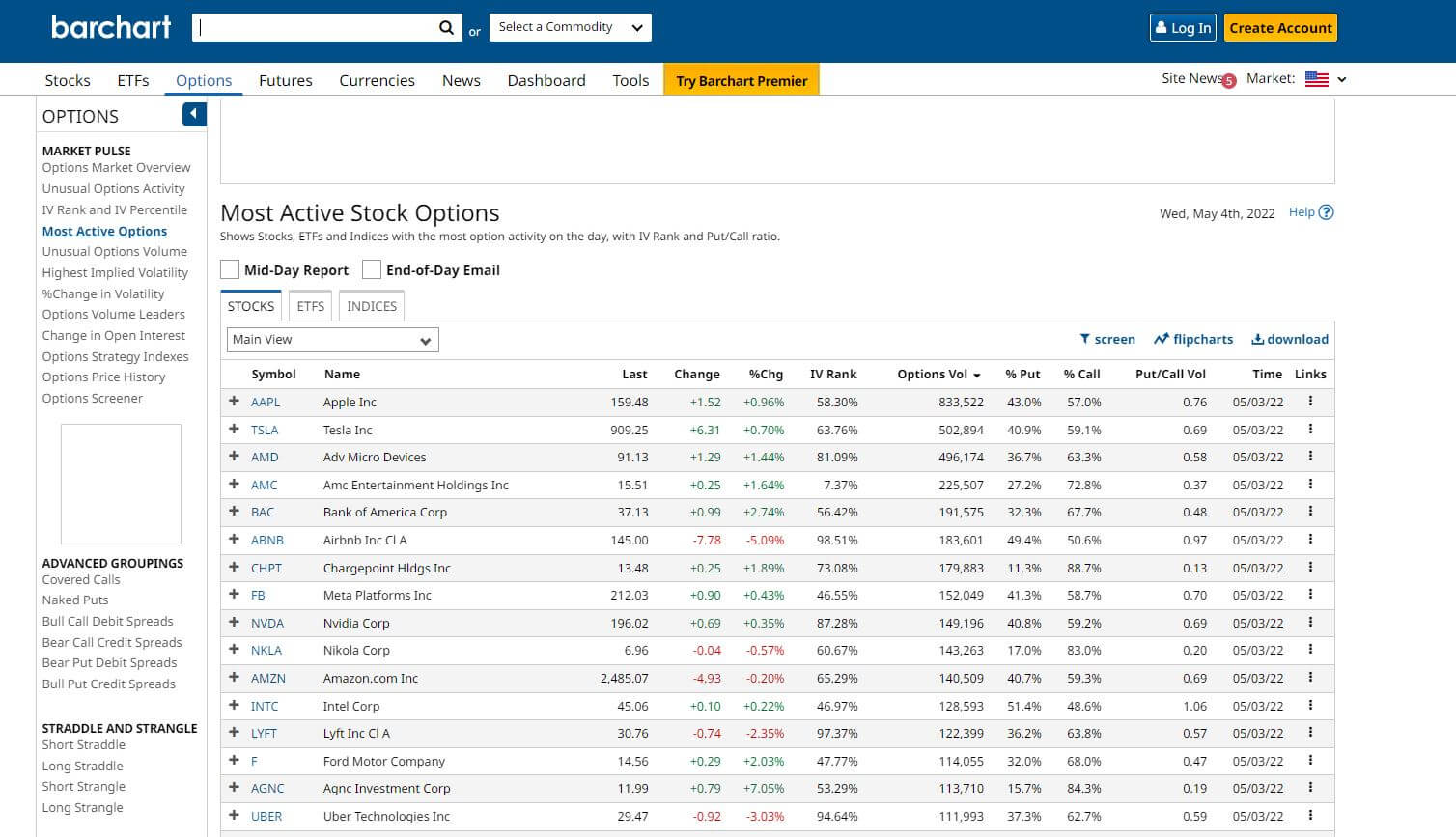This screenshot has height=837, width=1456.
Task: Click the US flag market icon
Action: point(1317,79)
